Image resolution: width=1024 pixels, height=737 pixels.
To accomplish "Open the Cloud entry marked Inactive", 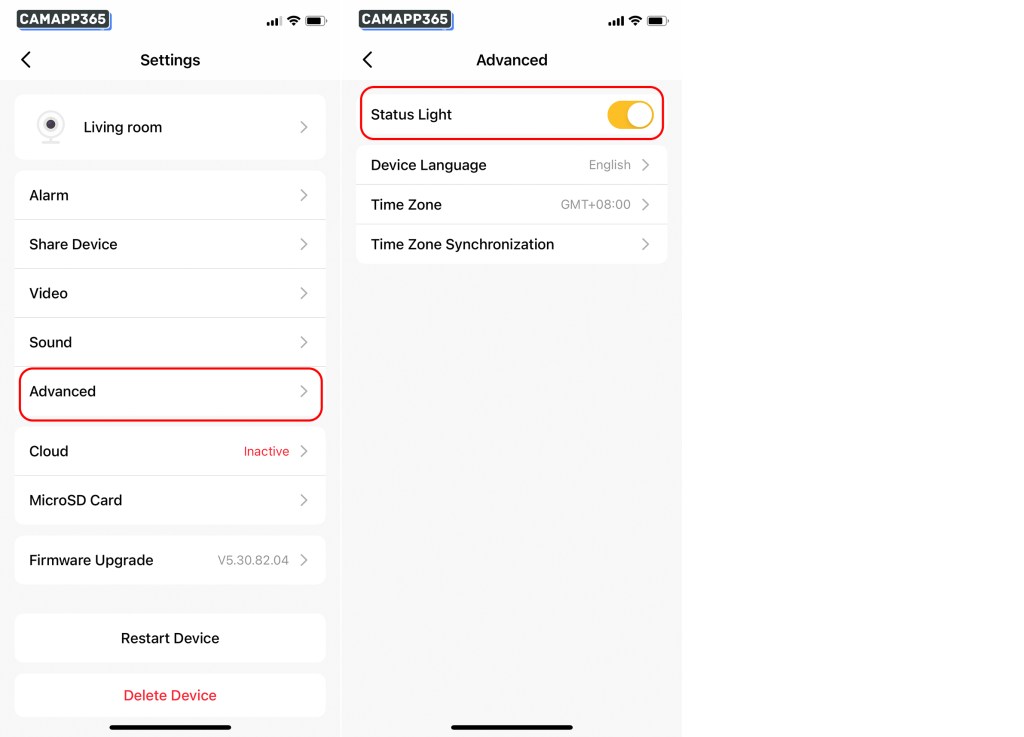I will (170, 451).
